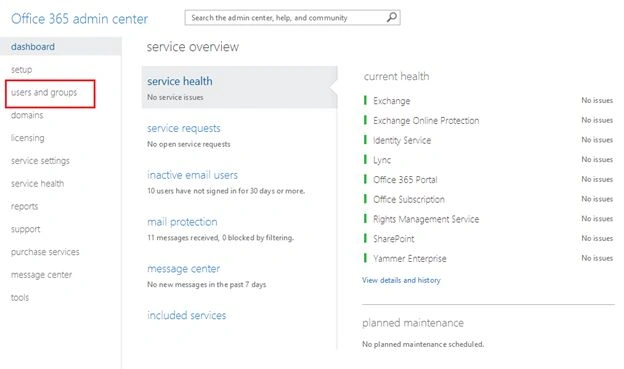Image resolution: width=624 pixels, height=369 pixels.
Task: Click View details and history link
Action: pyautogui.click(x=401, y=280)
